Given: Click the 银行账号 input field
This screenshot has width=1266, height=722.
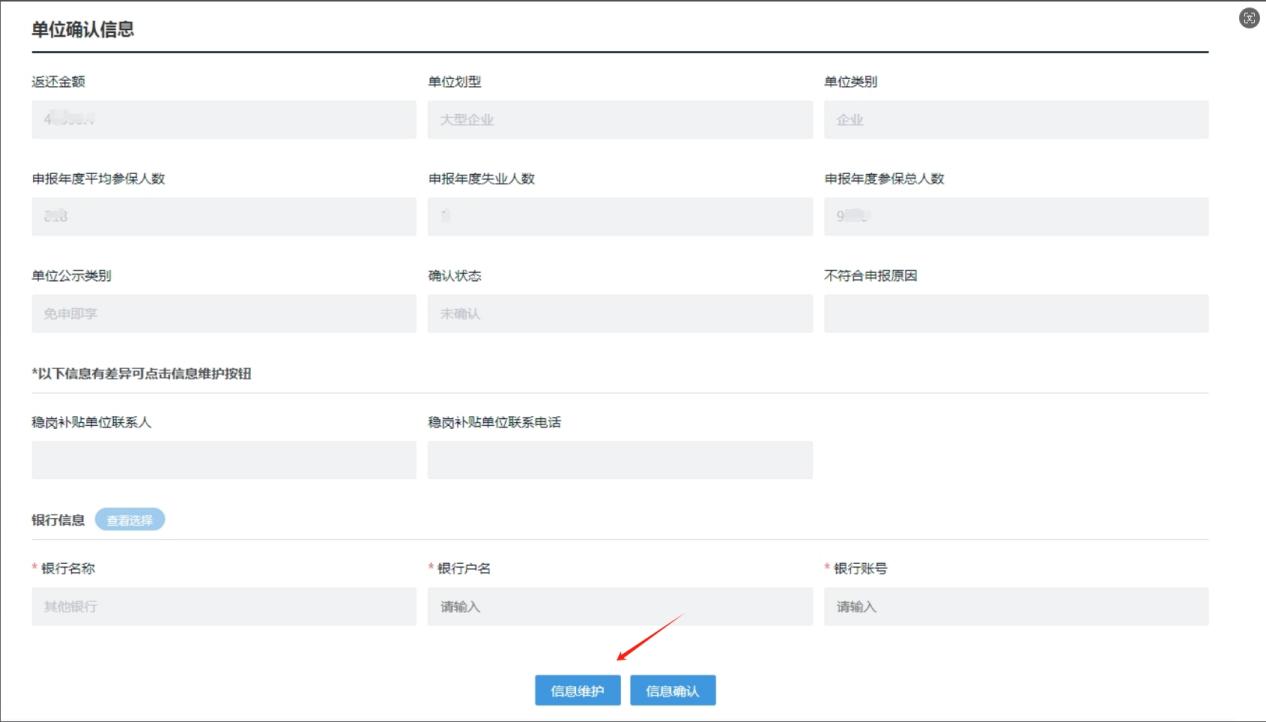Looking at the screenshot, I should click(1015, 607).
